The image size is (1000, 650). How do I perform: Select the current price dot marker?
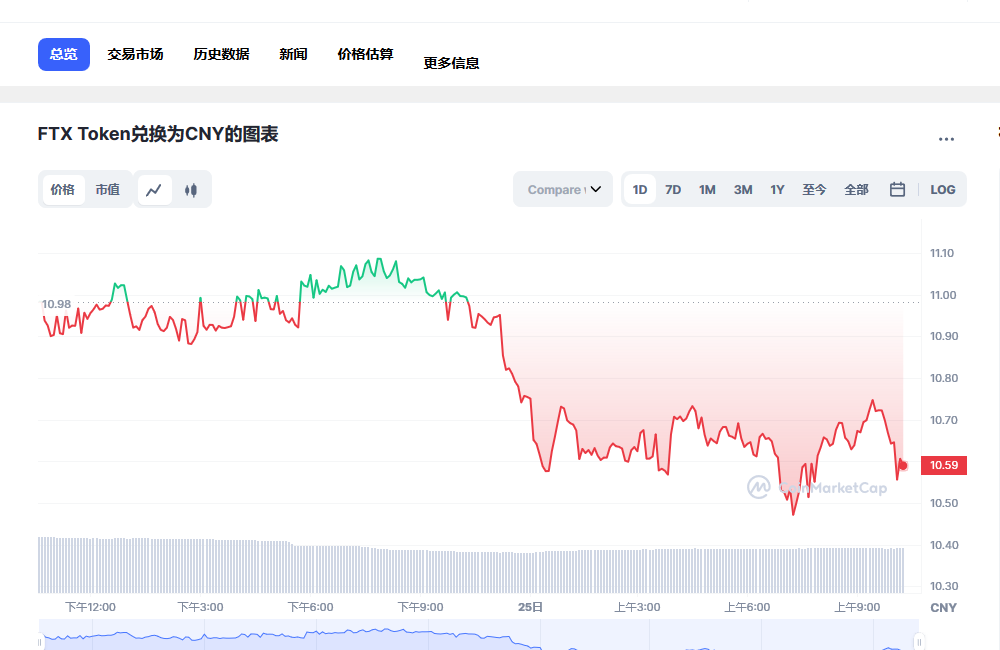coord(903,466)
